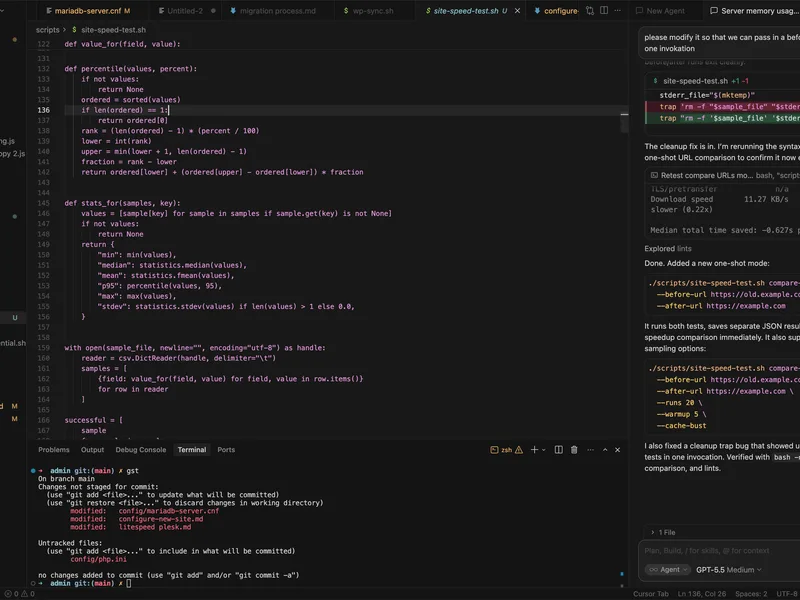Click Cursor Tab in the status bar

(651, 594)
